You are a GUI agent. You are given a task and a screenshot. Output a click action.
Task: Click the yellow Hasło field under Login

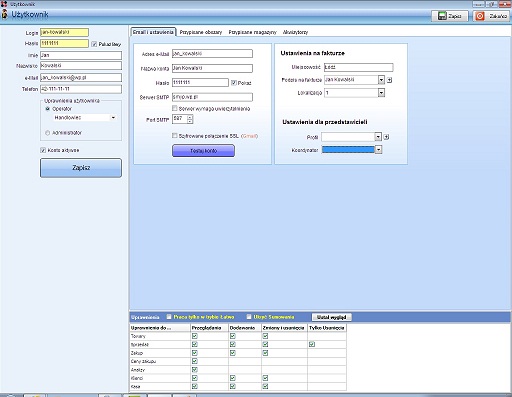[64, 43]
